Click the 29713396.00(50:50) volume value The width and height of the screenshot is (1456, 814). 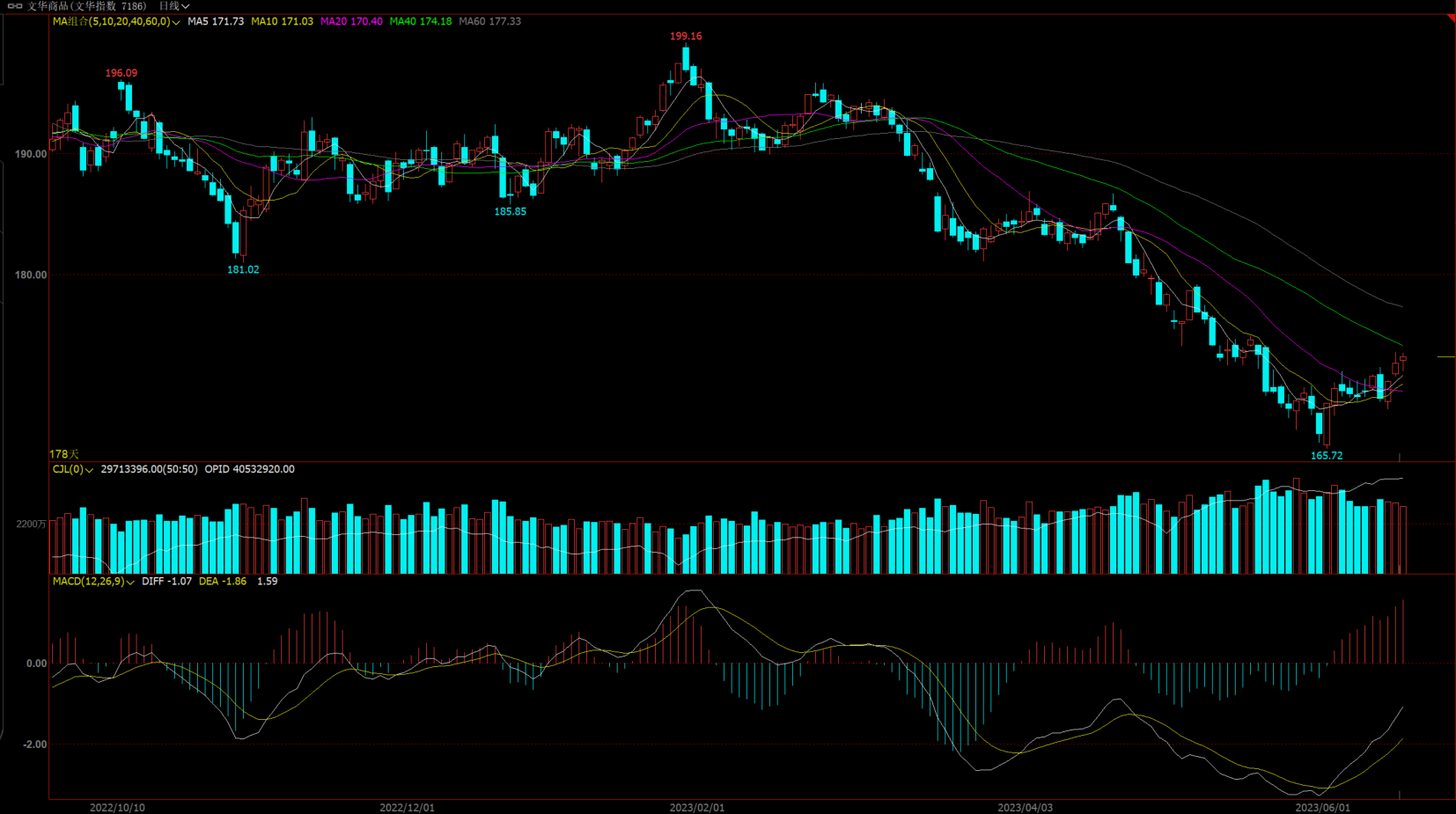tap(149, 470)
